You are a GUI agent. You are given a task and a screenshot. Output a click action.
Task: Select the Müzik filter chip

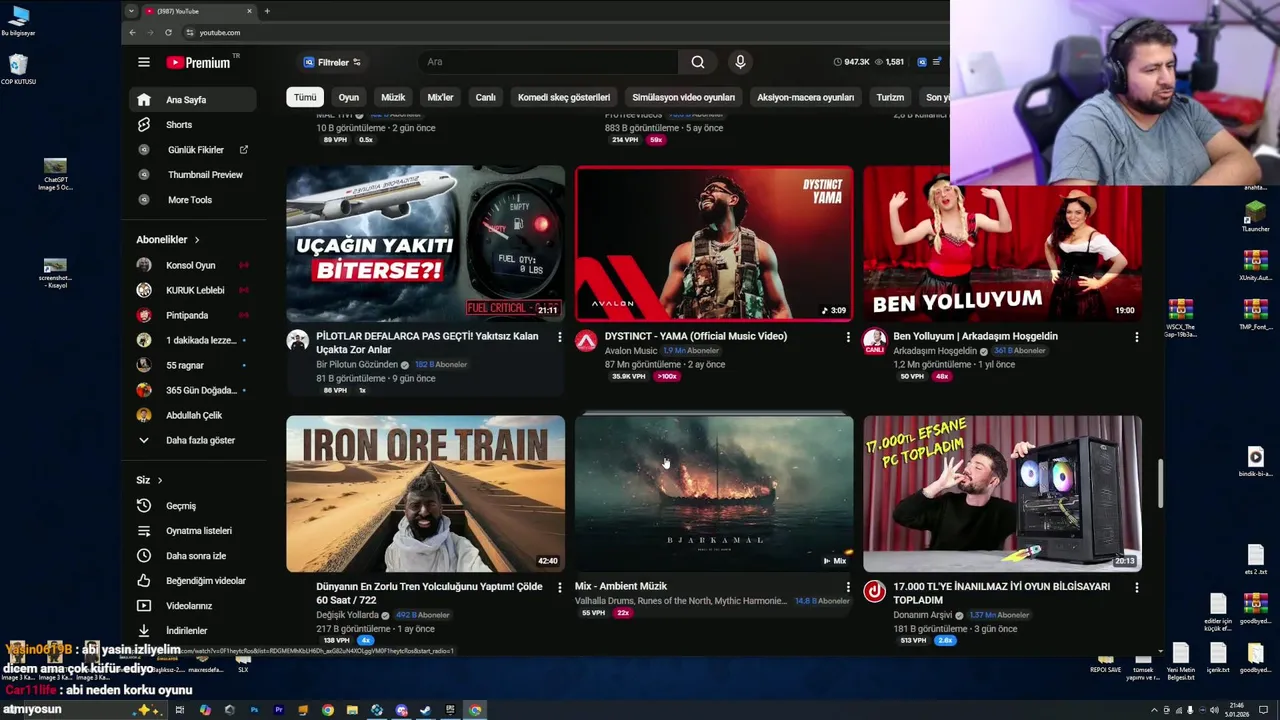point(393,97)
